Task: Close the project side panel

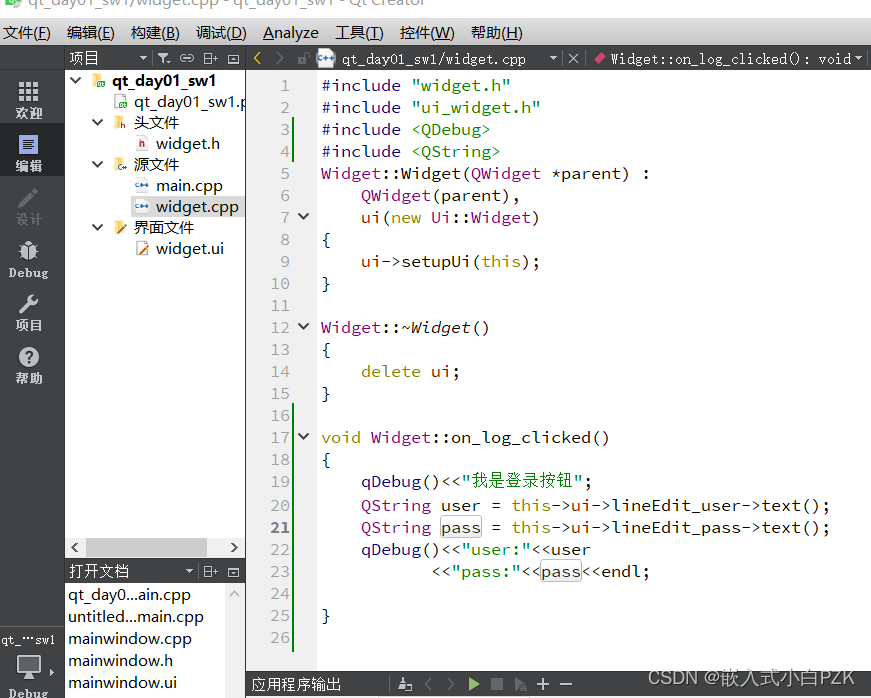Action: point(234,58)
